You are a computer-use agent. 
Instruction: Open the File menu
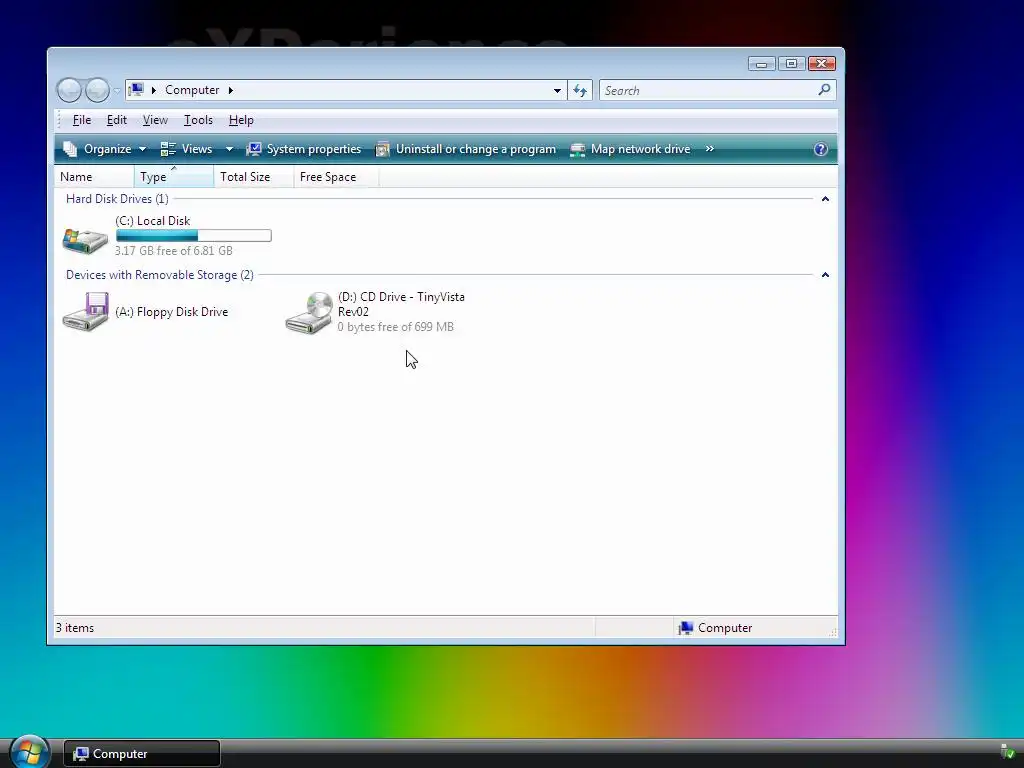click(82, 120)
